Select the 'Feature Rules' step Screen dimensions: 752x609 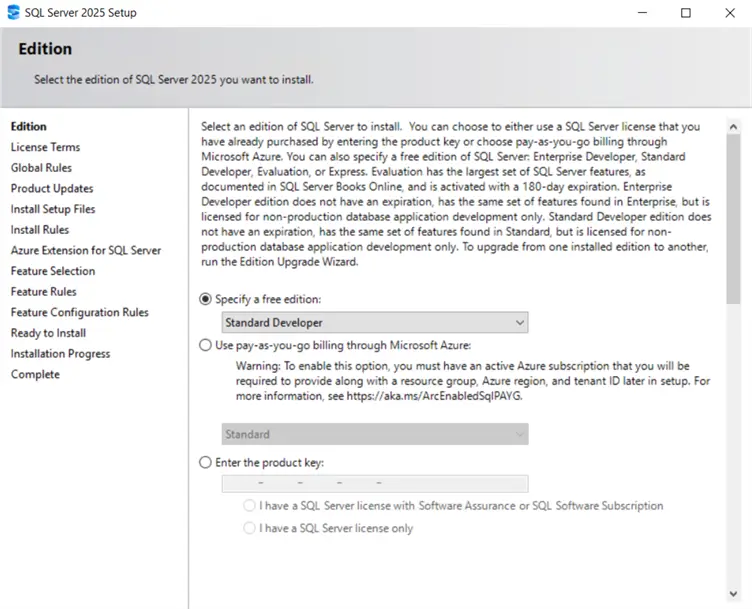44,292
